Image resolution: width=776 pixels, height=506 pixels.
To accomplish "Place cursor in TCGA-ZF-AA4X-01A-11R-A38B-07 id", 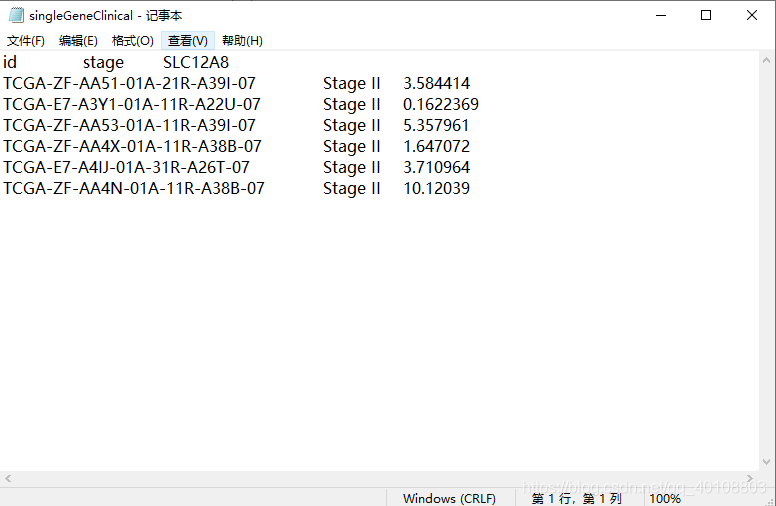I will click(x=132, y=147).
